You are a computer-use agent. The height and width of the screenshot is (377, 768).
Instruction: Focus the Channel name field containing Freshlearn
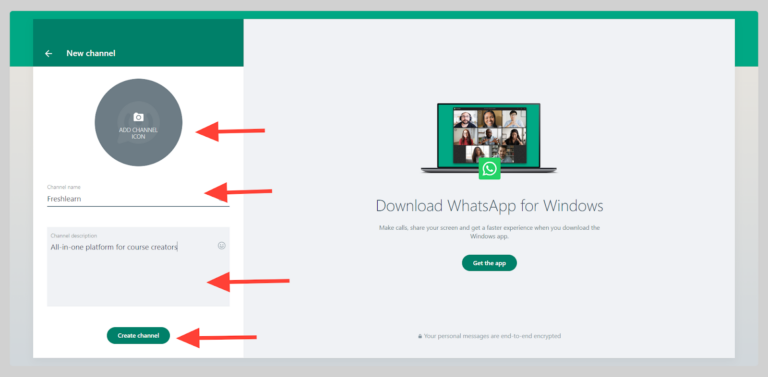[x=138, y=199]
